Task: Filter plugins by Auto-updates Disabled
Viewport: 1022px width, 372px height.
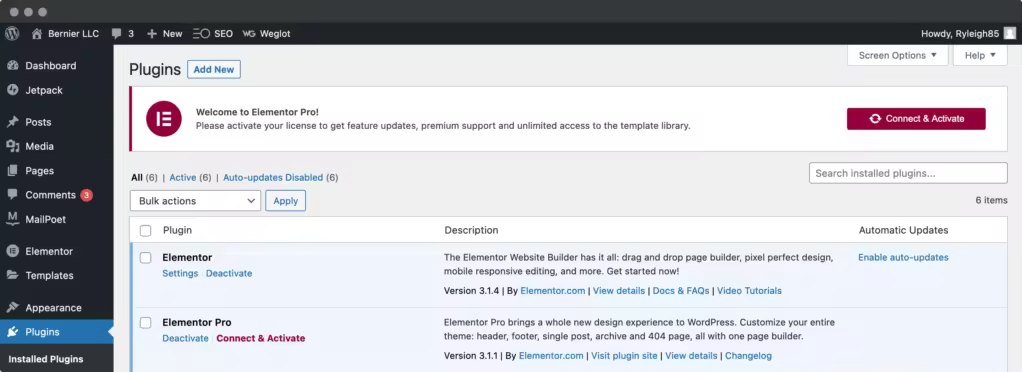Action: click(x=273, y=177)
